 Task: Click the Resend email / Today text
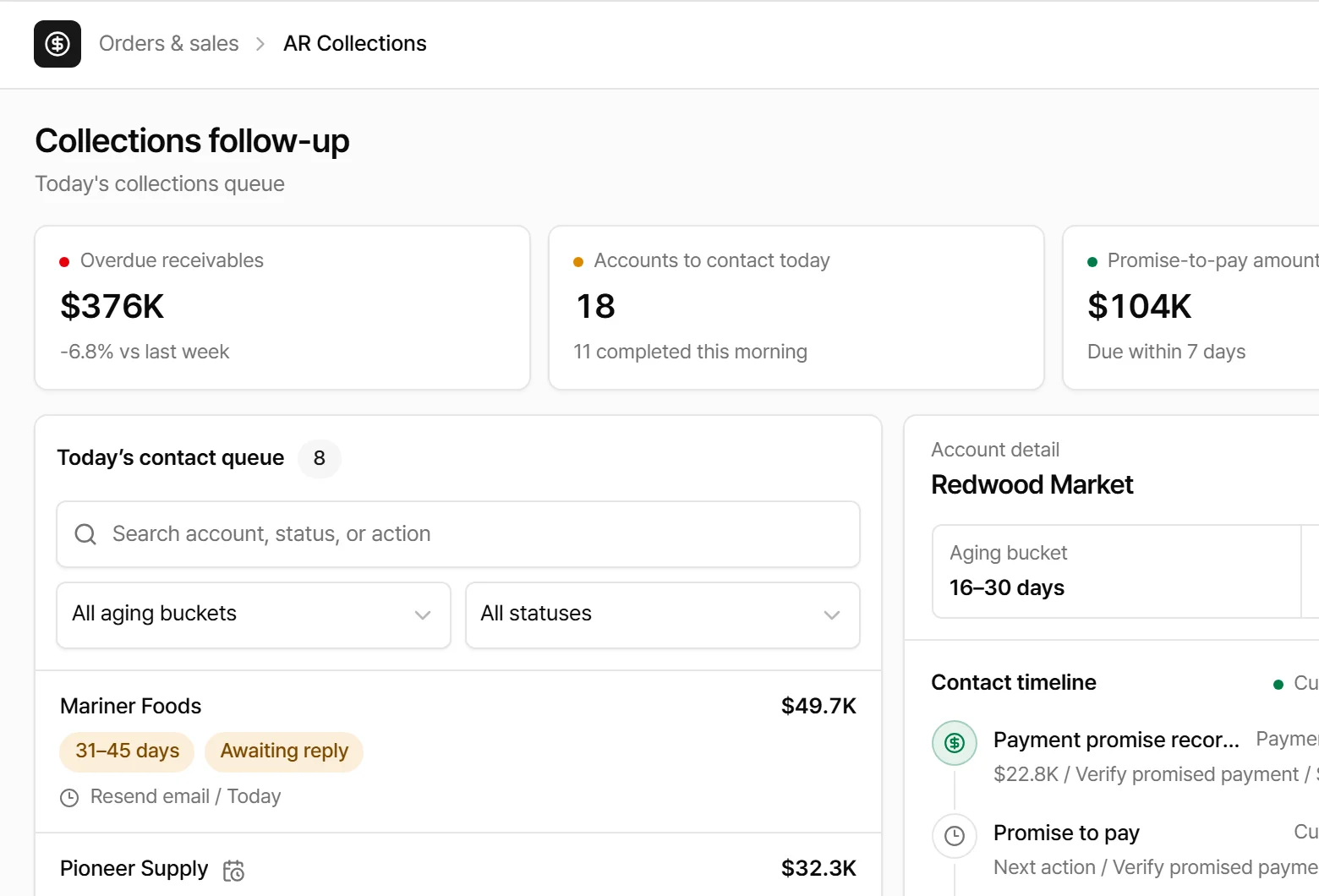point(186,797)
